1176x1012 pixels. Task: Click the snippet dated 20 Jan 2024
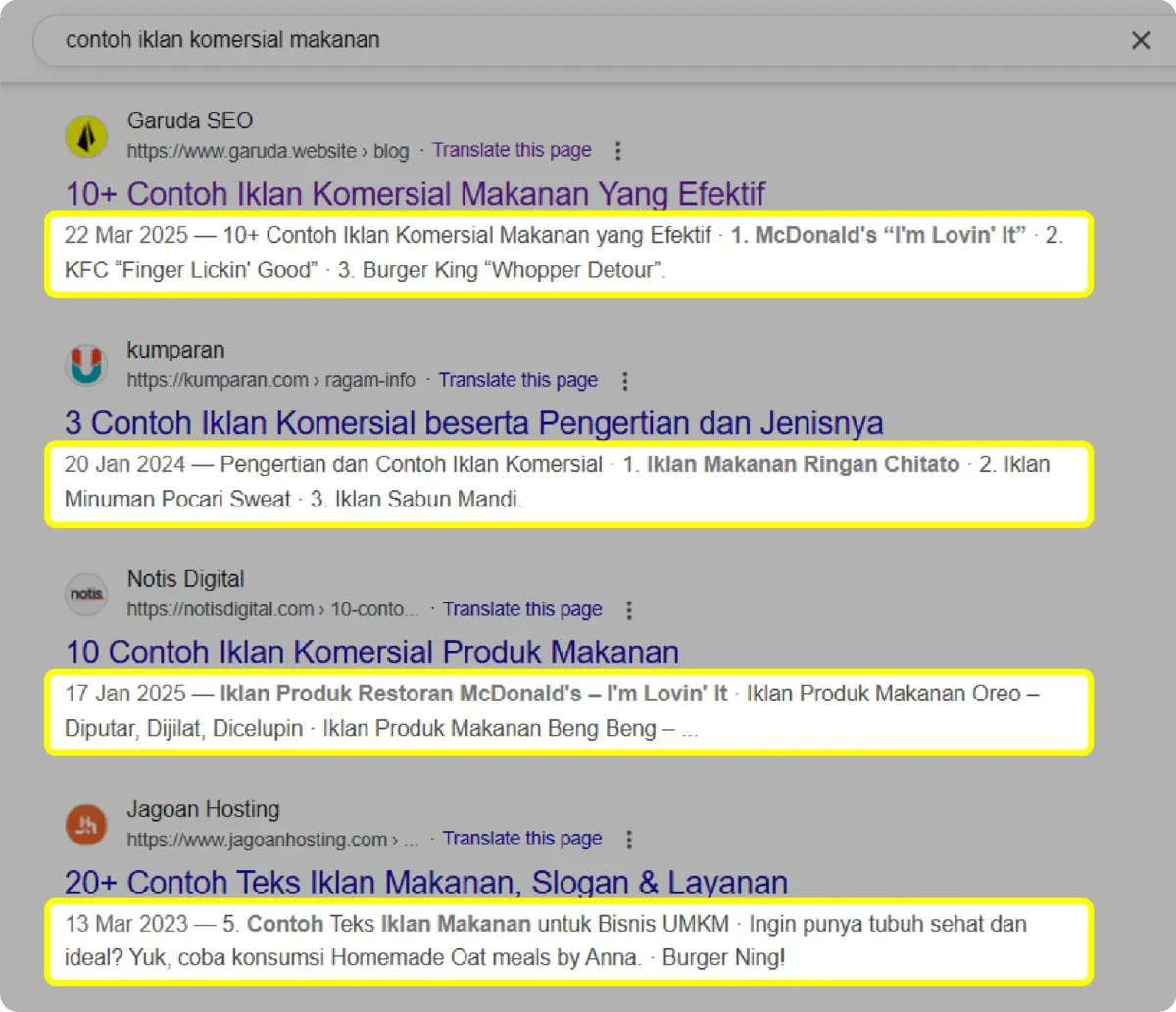click(568, 482)
